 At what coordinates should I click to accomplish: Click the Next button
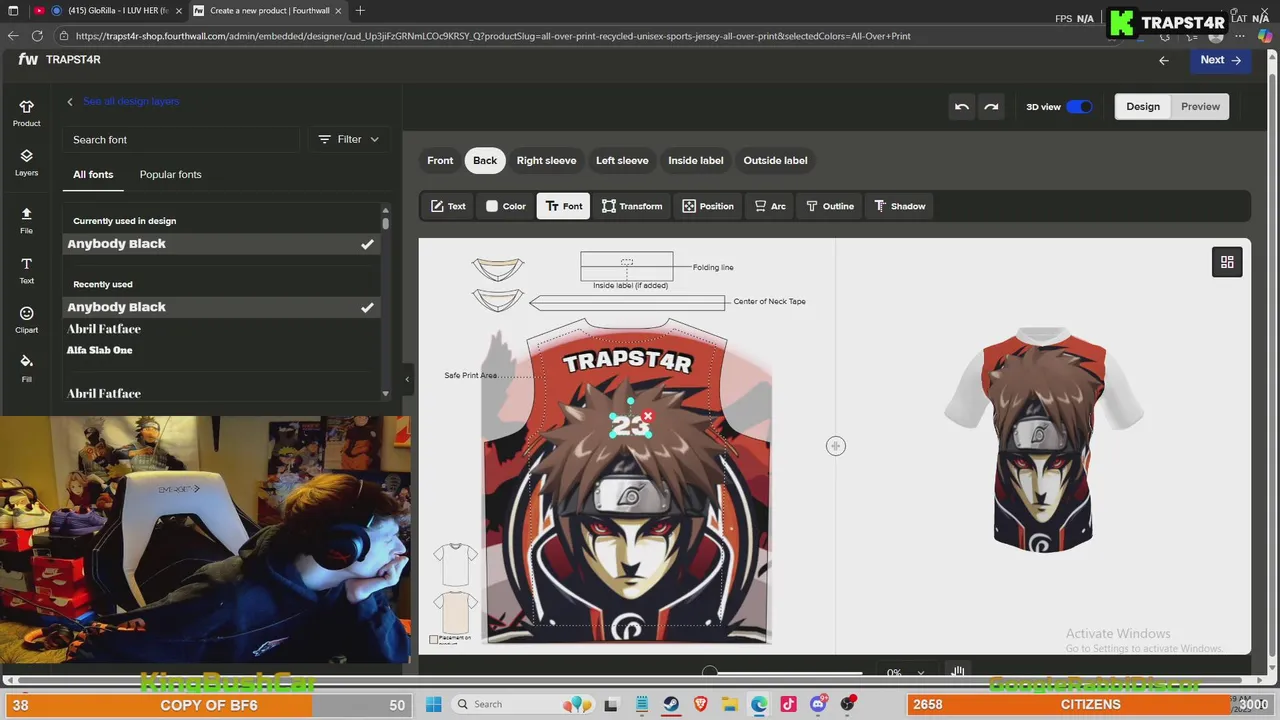(x=1221, y=60)
